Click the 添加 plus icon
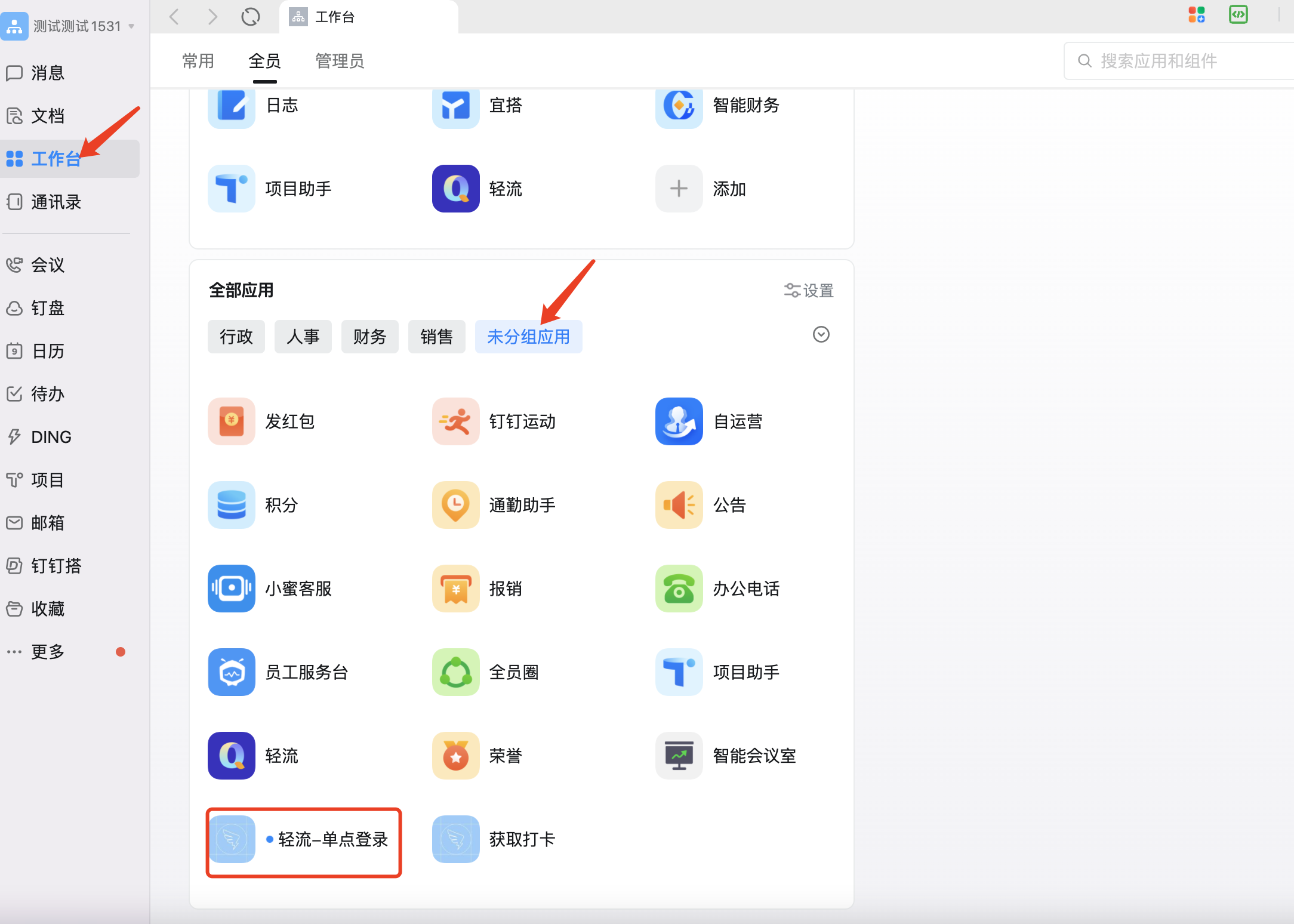 pos(679,189)
